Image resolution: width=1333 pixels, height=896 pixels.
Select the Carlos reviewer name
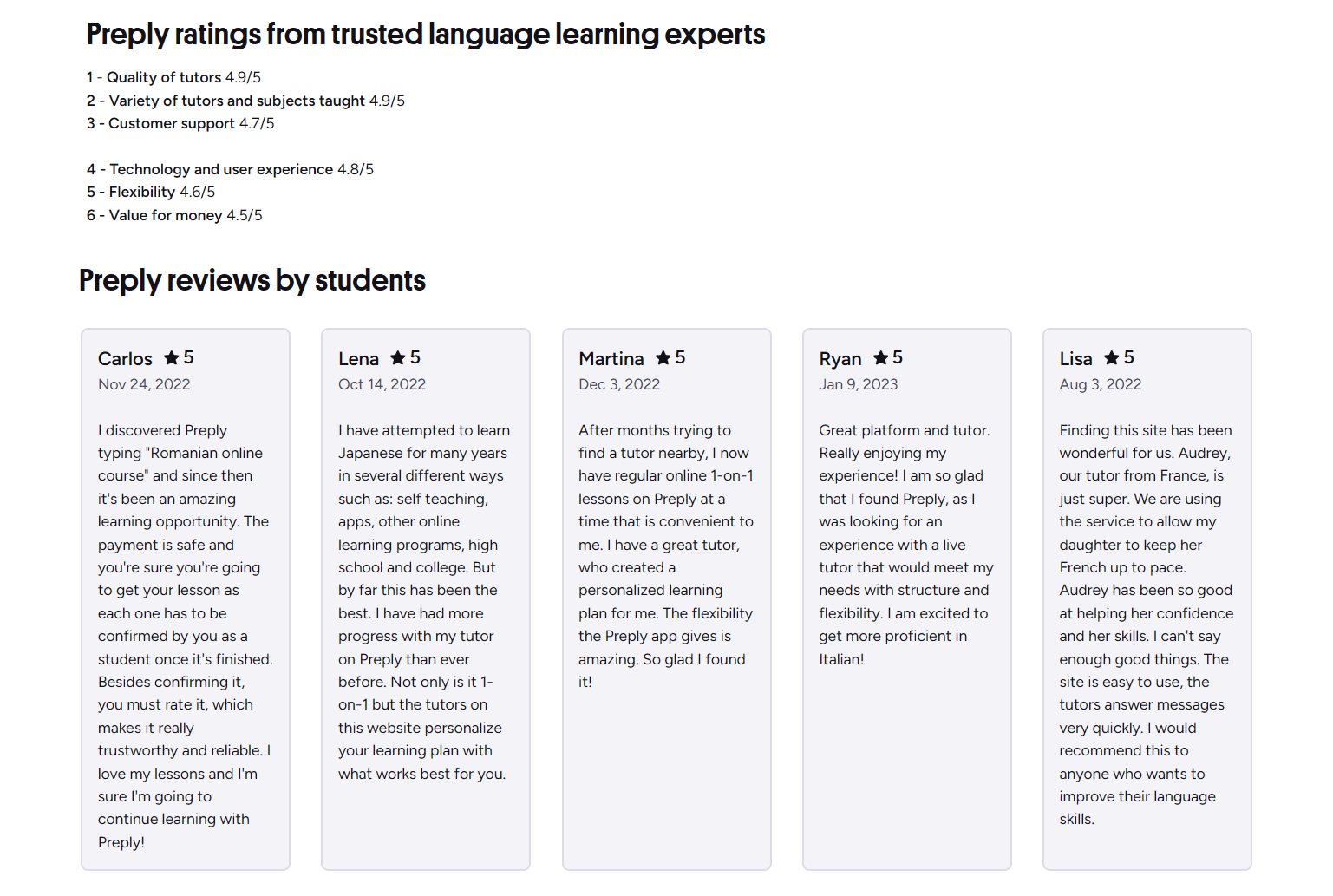125,359
